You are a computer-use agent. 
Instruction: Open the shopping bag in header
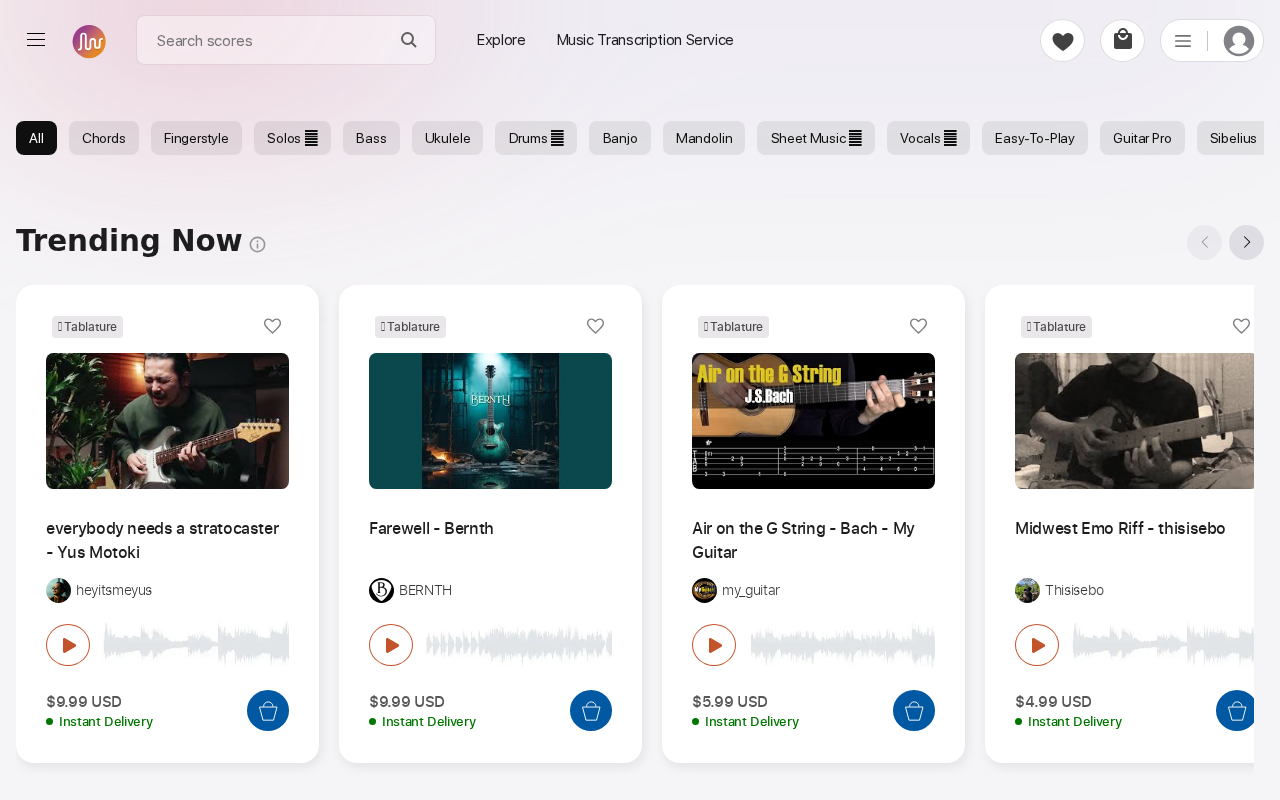[x=1122, y=41]
